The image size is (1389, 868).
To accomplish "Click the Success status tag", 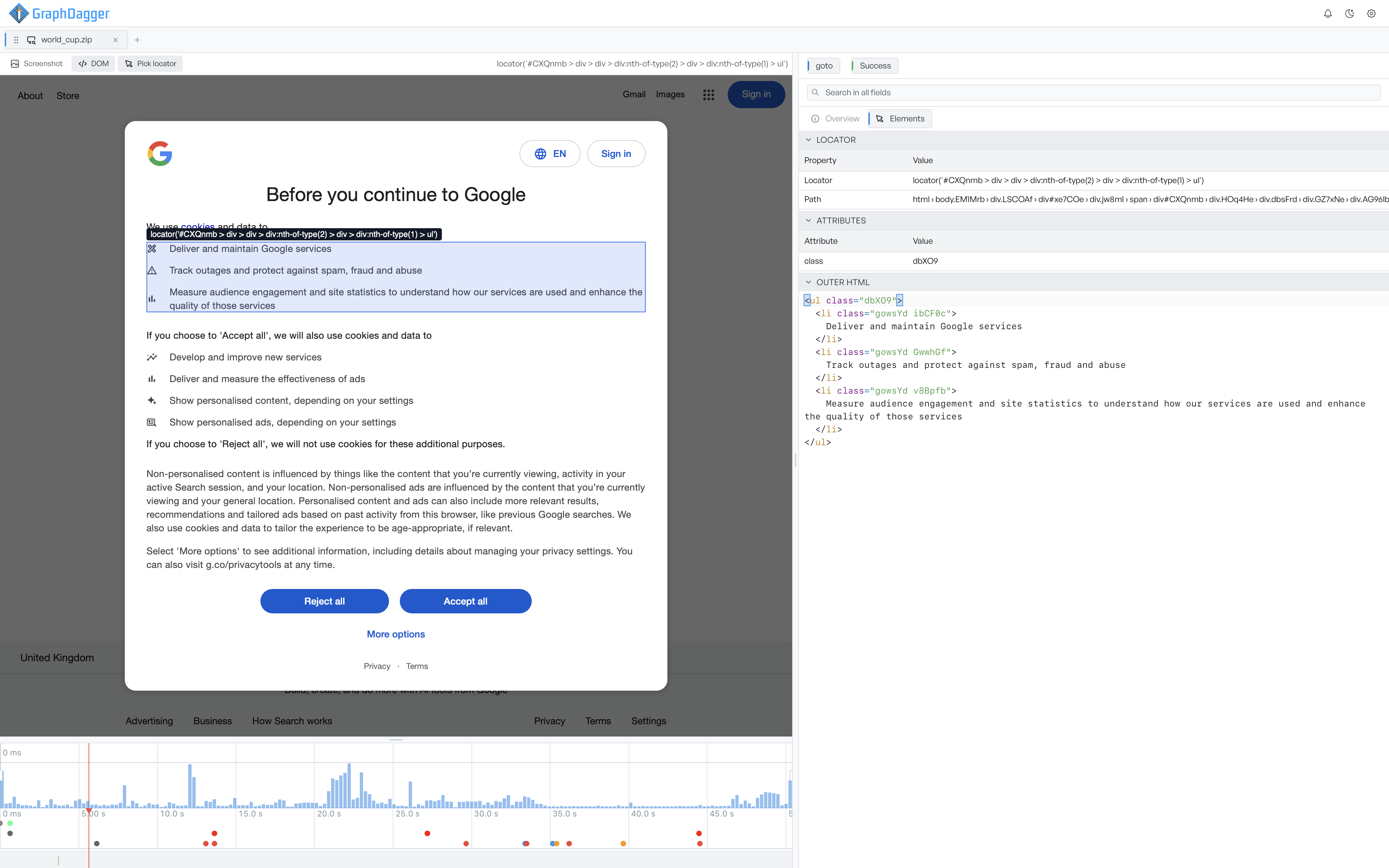I will [x=875, y=66].
